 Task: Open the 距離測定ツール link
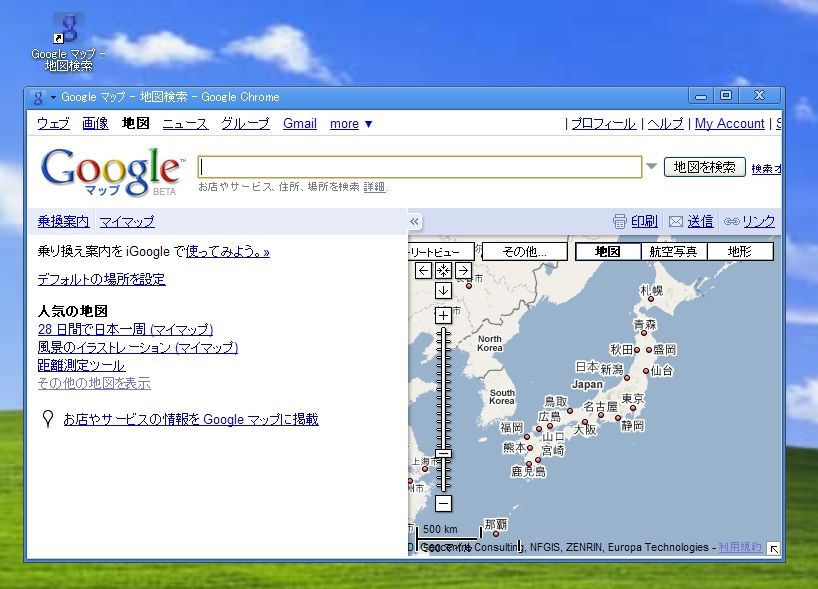pyautogui.click(x=81, y=365)
